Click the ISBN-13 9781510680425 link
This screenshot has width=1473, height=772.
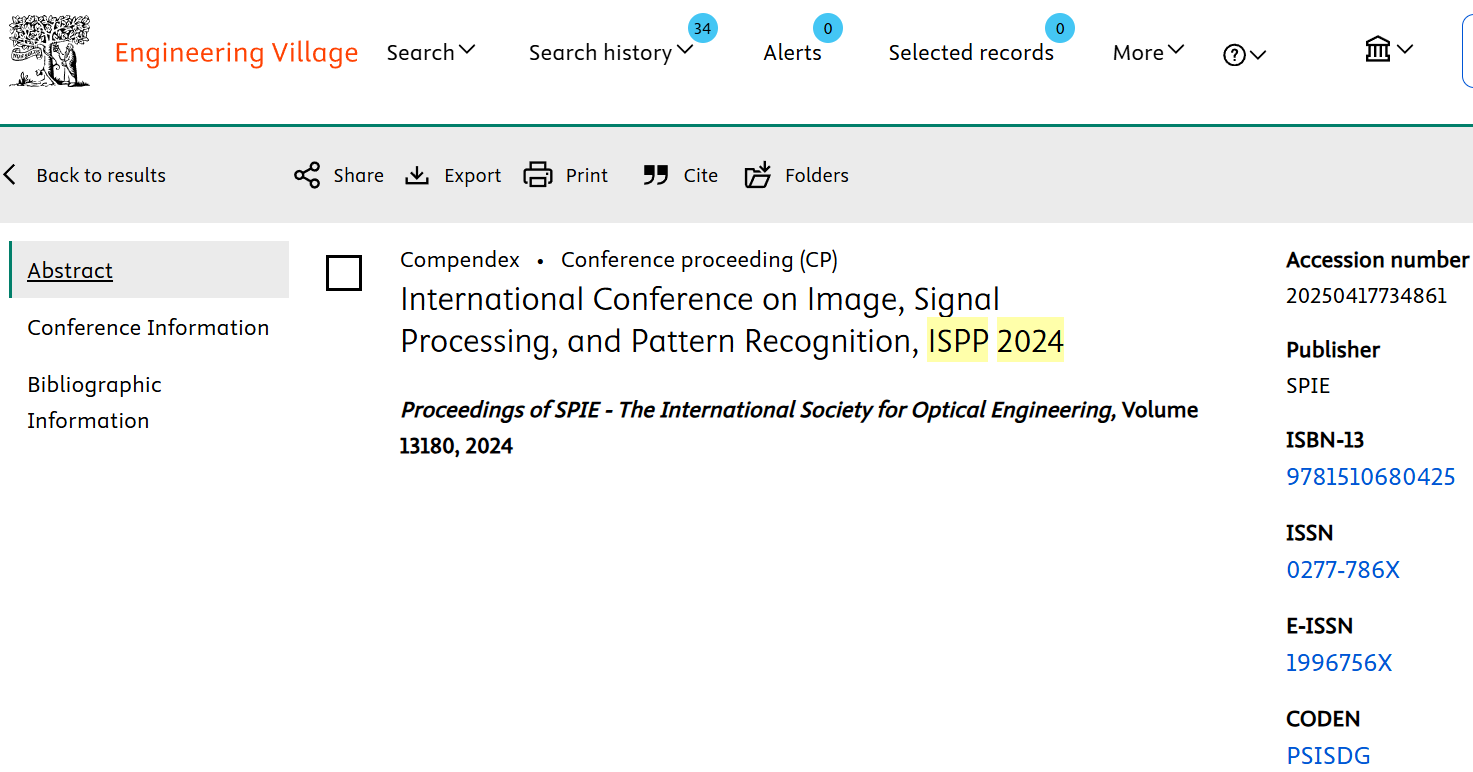point(1370,477)
